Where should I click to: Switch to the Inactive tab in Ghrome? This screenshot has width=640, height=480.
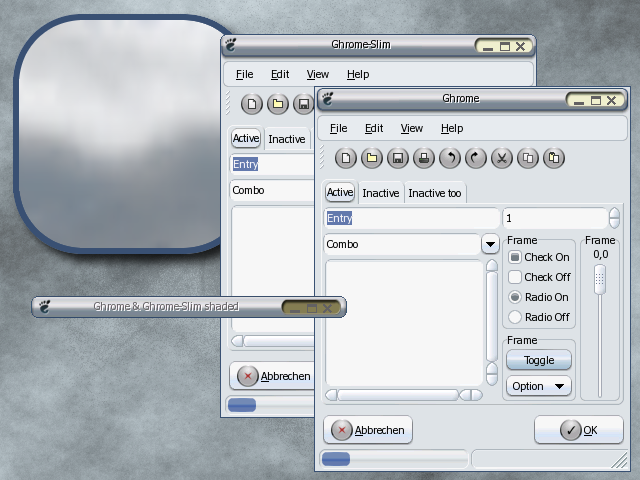(381, 193)
